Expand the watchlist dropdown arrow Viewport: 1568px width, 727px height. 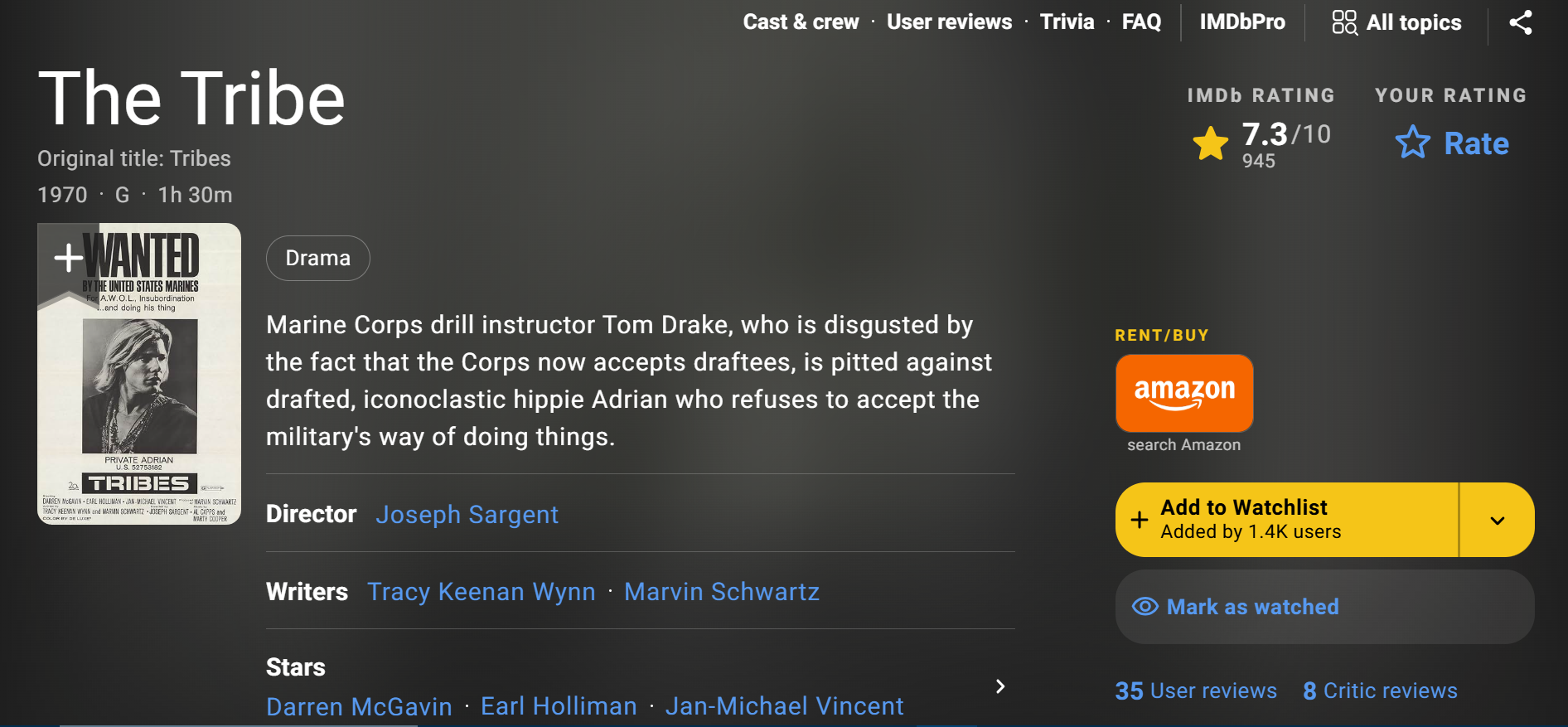pos(1497,521)
